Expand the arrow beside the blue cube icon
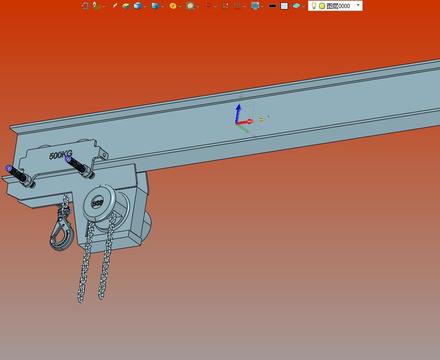The image size is (440, 360). click(145, 6)
